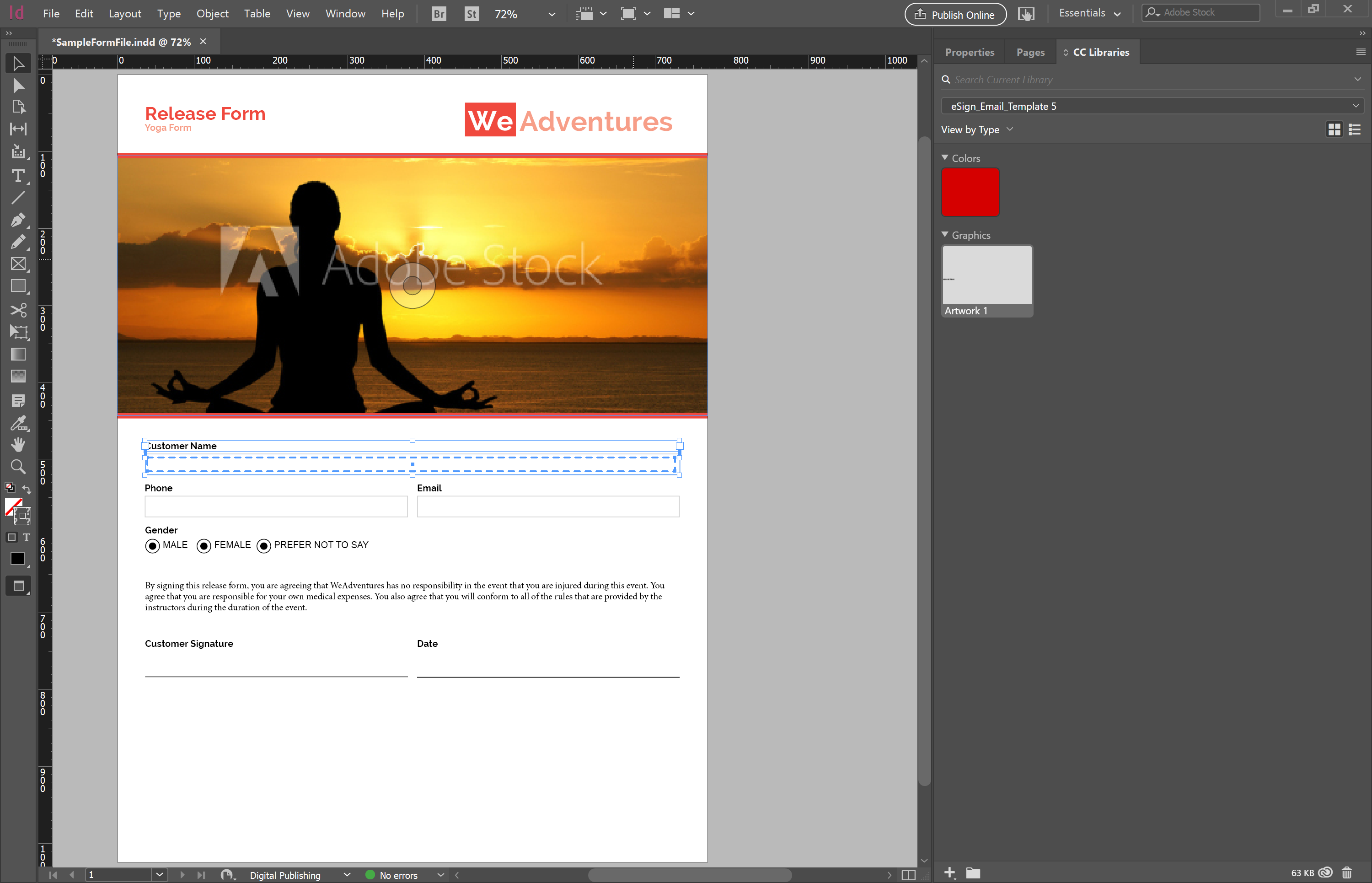
Task: Delete library item with trash icon
Action: point(1347,872)
